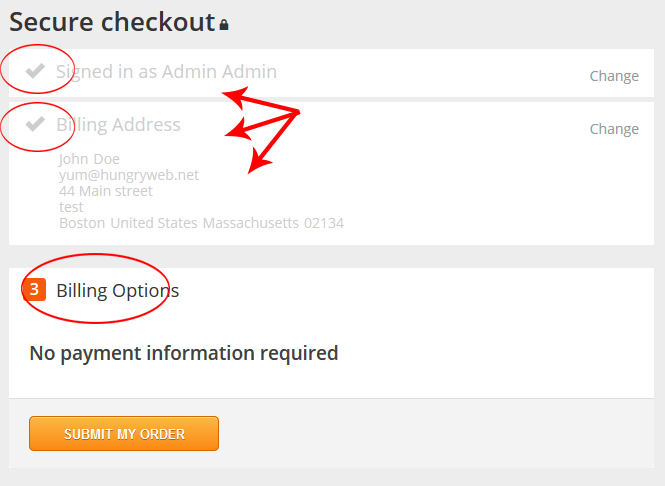The width and height of the screenshot is (665, 486).
Task: Click the orange step 3 badge
Action: [34, 290]
